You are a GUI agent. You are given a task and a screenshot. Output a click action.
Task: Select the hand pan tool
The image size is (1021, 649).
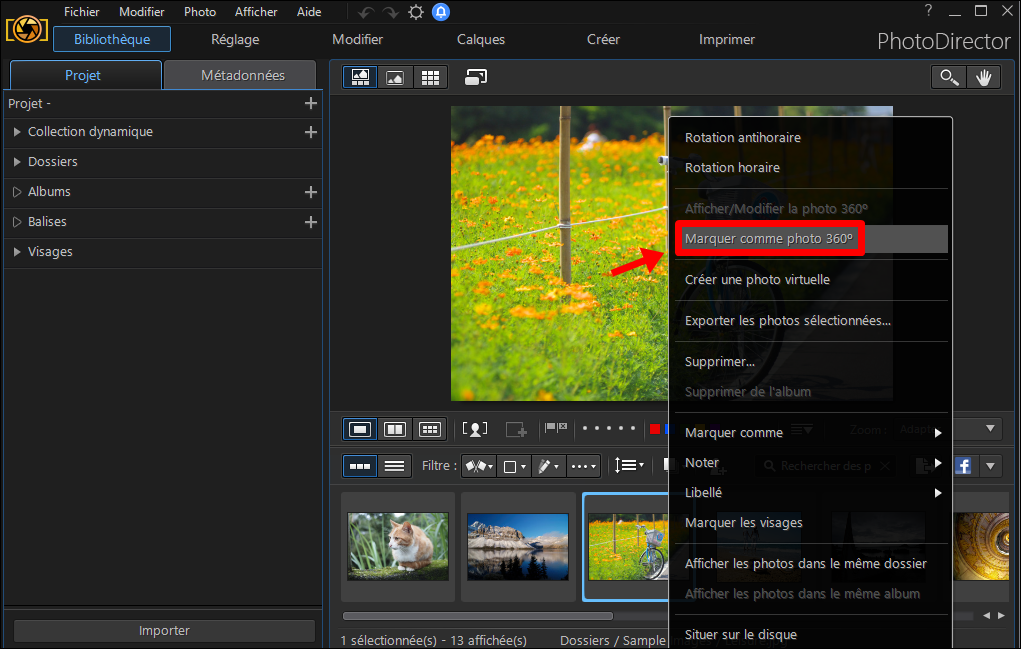click(x=983, y=77)
